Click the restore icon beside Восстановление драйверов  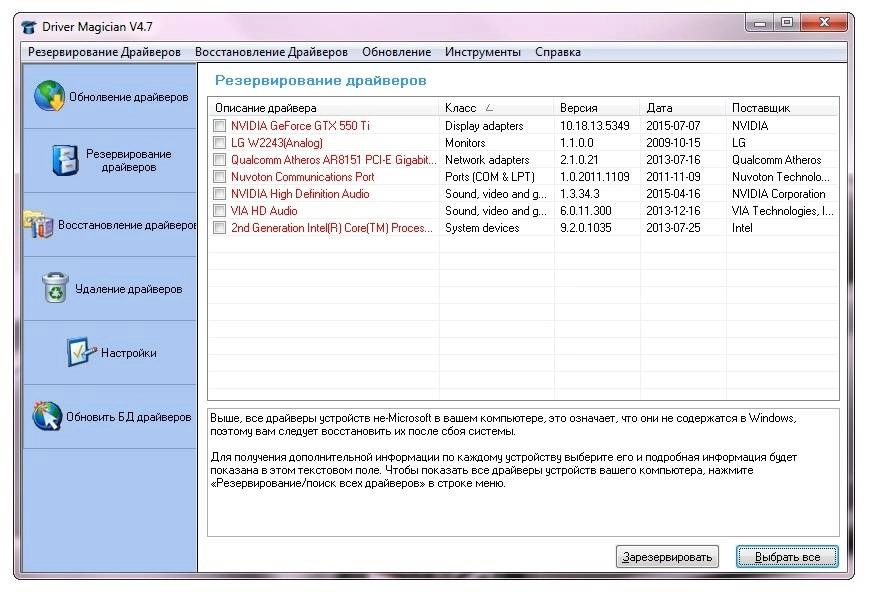click(39, 224)
